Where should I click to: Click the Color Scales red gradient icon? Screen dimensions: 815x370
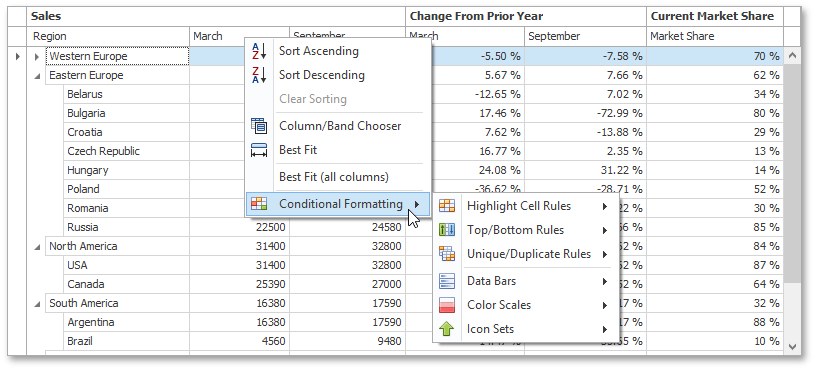point(447,305)
